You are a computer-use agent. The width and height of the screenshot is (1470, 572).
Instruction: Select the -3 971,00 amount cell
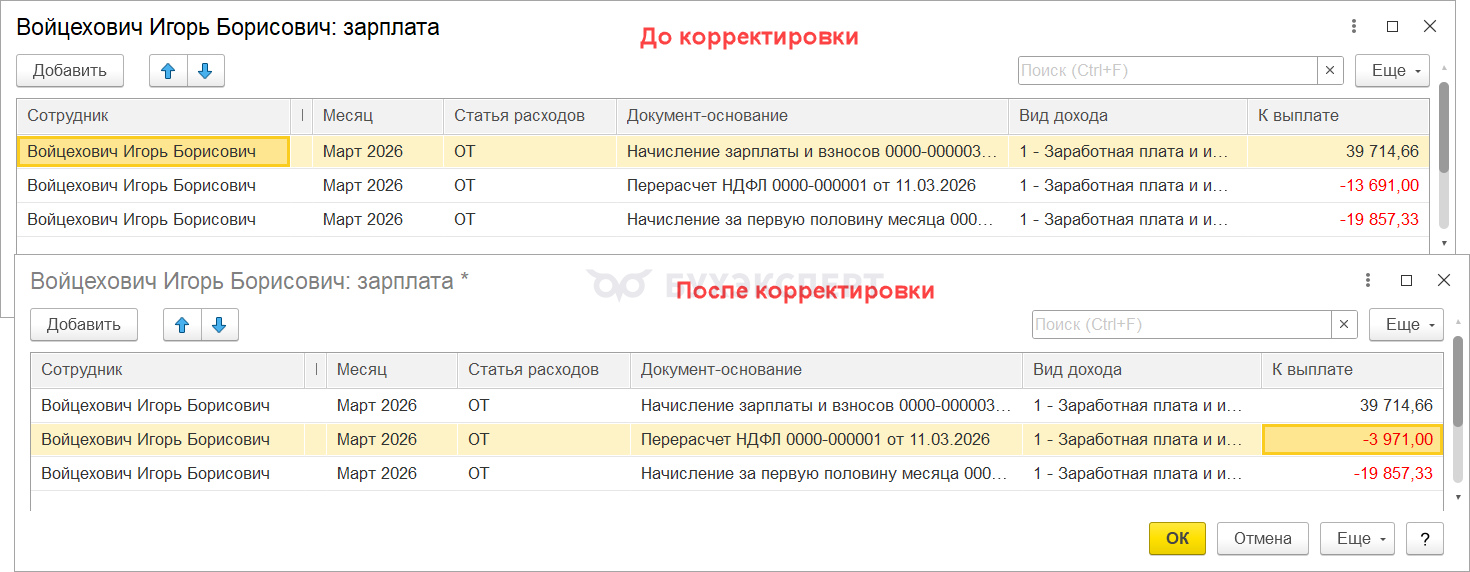click(1353, 439)
